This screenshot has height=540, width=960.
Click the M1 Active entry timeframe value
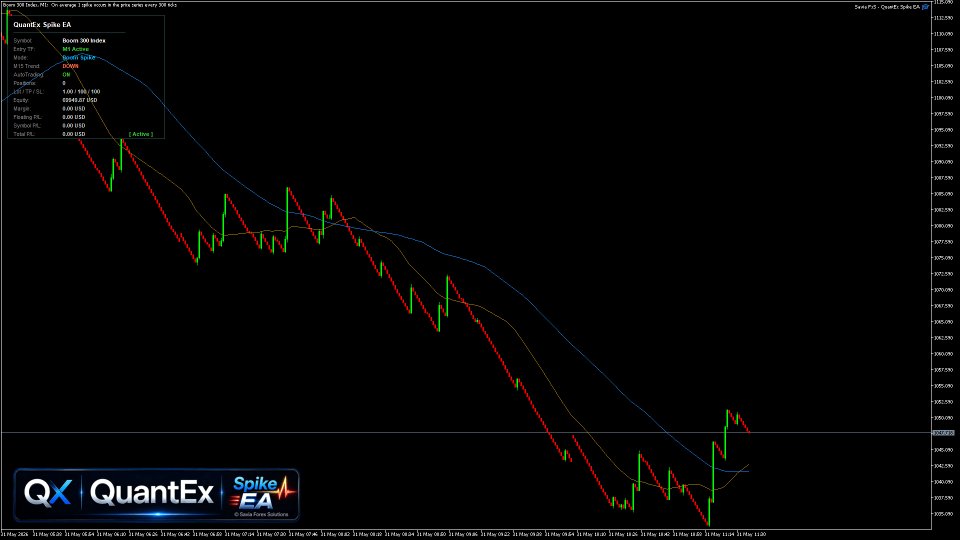tap(75, 49)
